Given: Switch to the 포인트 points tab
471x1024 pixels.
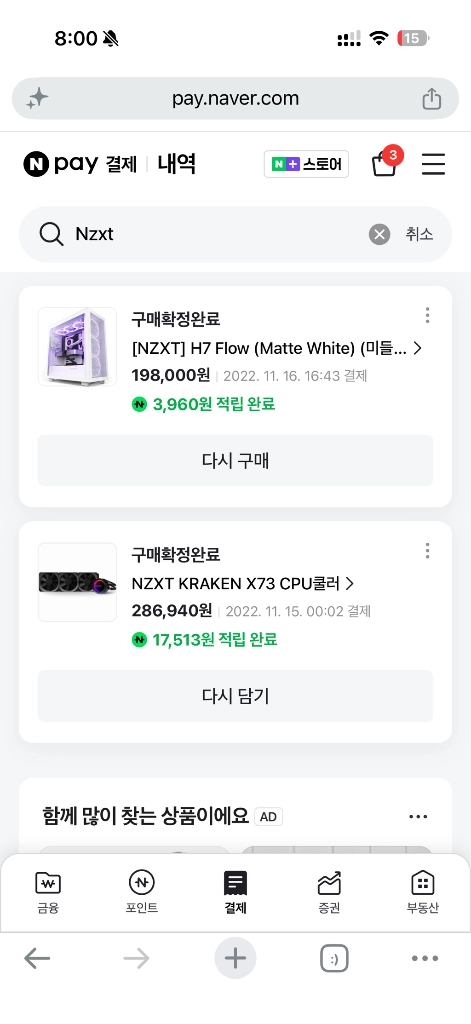Looking at the screenshot, I should [x=142, y=891].
